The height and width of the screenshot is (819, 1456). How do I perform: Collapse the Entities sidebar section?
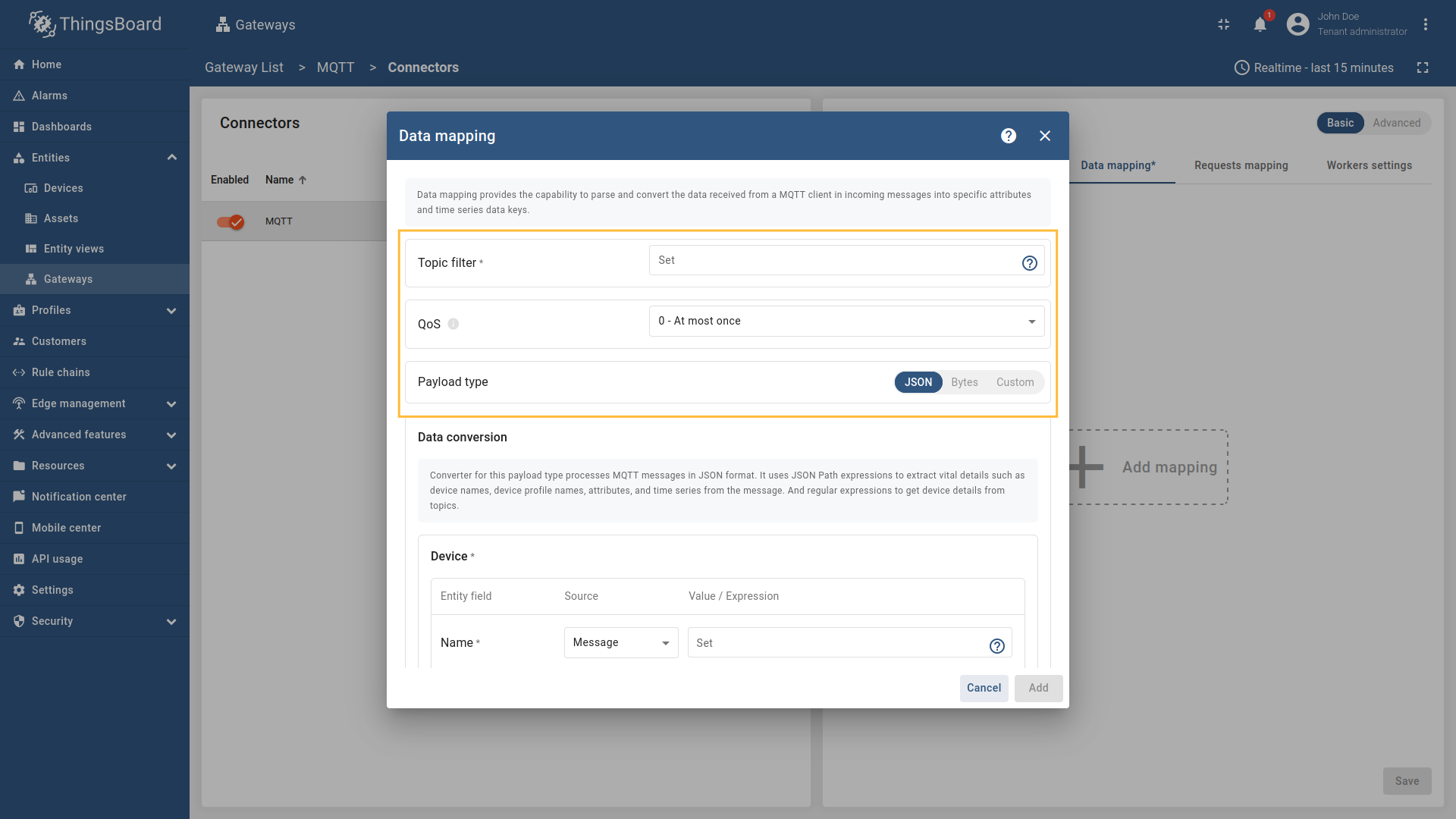coord(171,157)
